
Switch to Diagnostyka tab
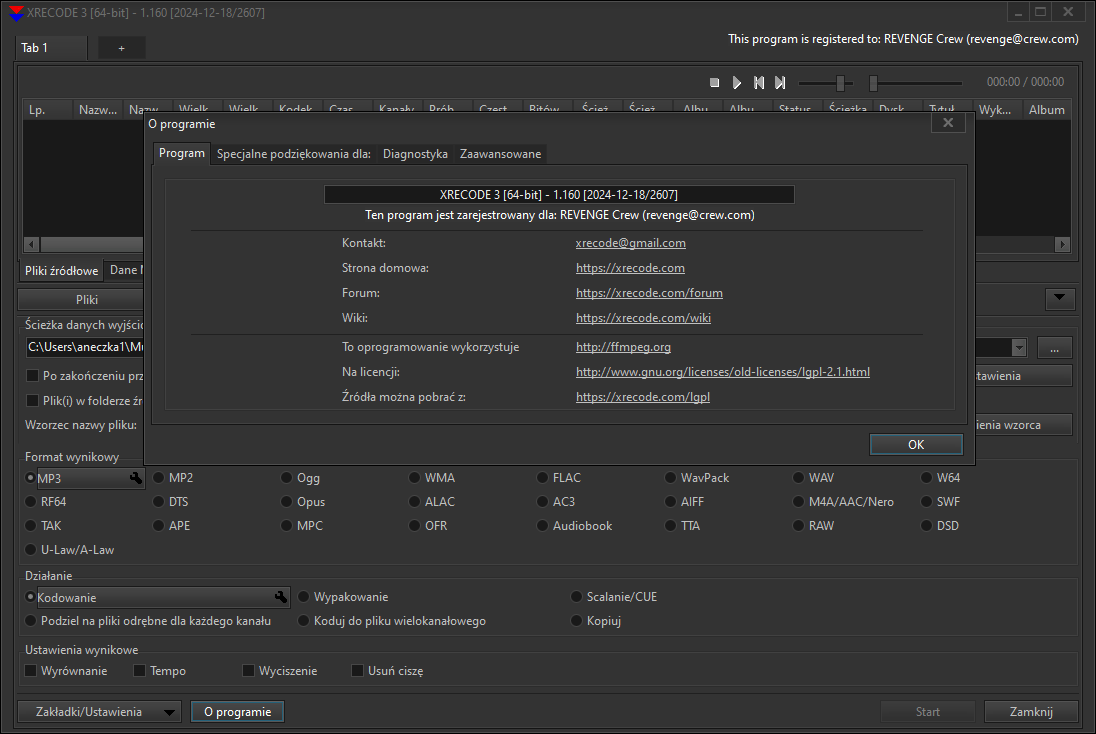pos(415,154)
